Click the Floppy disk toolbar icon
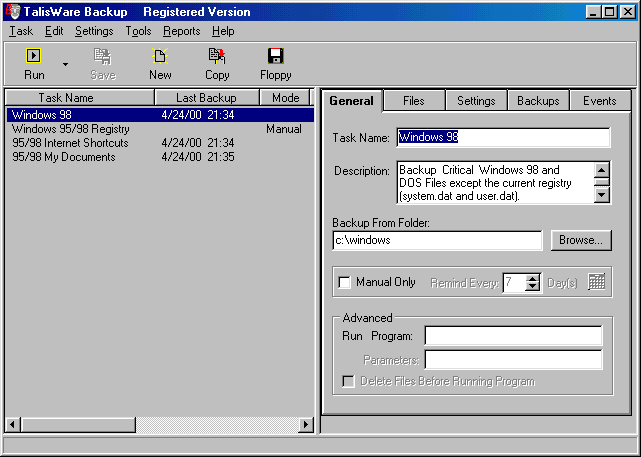The width and height of the screenshot is (641, 457). (276, 56)
